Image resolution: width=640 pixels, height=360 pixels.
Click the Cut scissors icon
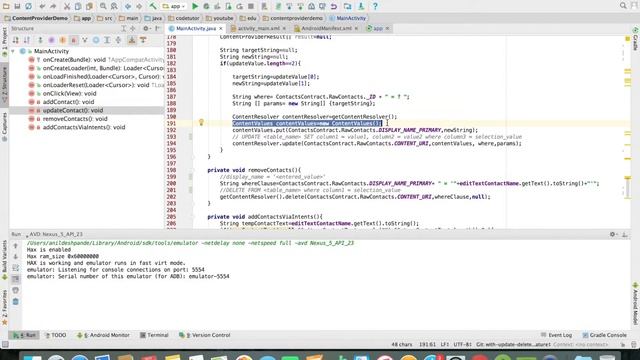[x=67, y=6]
